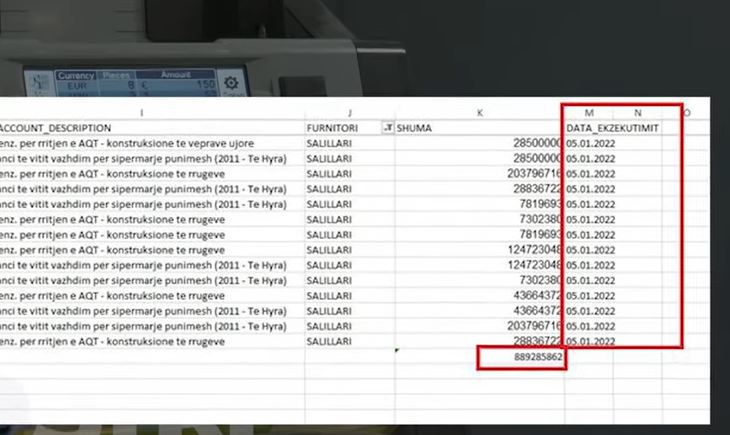Click the SHUMA header cell
Viewport: 730px width, 435px height.
415,129
